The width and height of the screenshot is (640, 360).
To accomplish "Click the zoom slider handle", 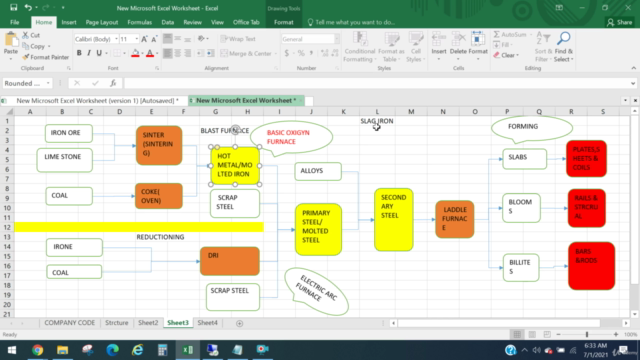I will [587, 335].
